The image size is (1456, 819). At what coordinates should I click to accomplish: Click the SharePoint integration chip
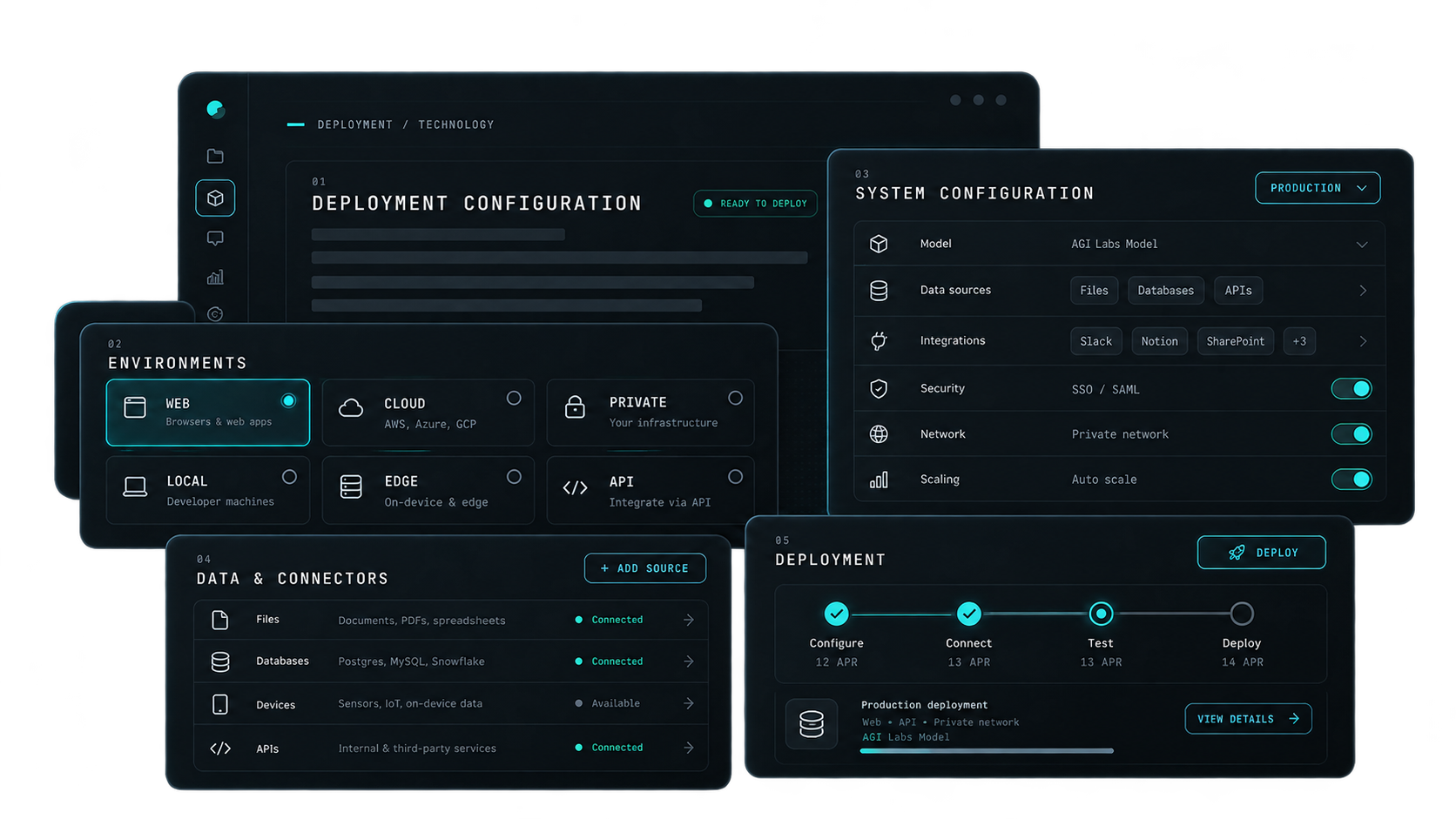point(1236,341)
